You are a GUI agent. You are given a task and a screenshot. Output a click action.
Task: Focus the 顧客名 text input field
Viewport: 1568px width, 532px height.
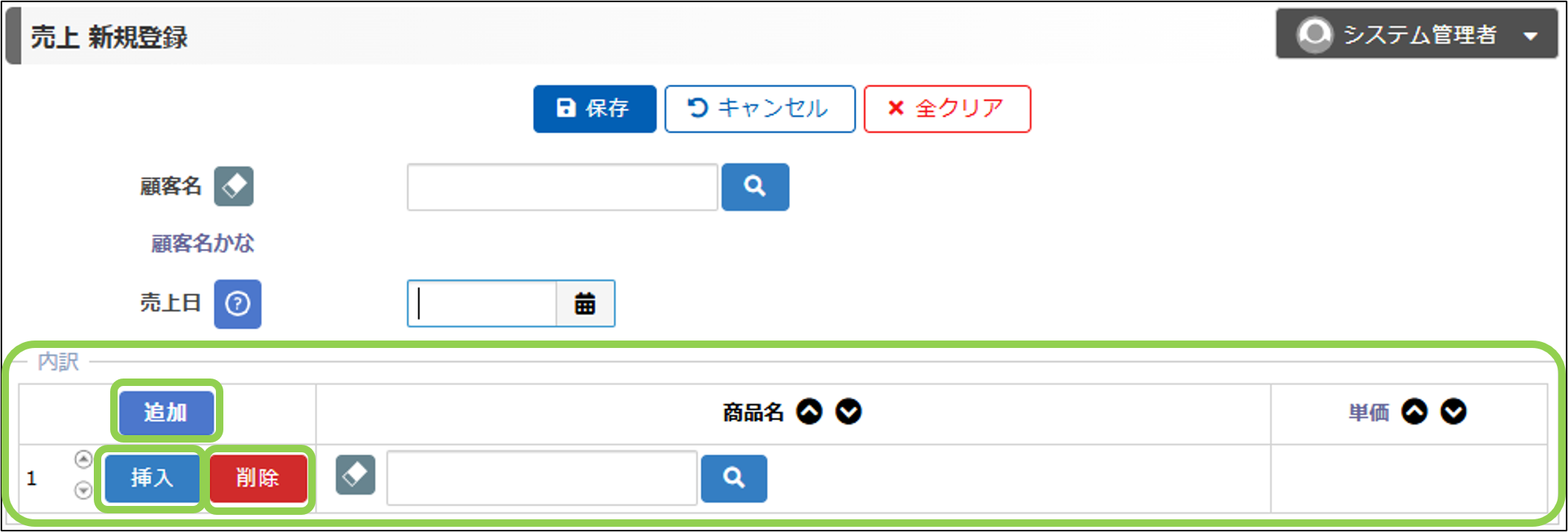[562, 187]
